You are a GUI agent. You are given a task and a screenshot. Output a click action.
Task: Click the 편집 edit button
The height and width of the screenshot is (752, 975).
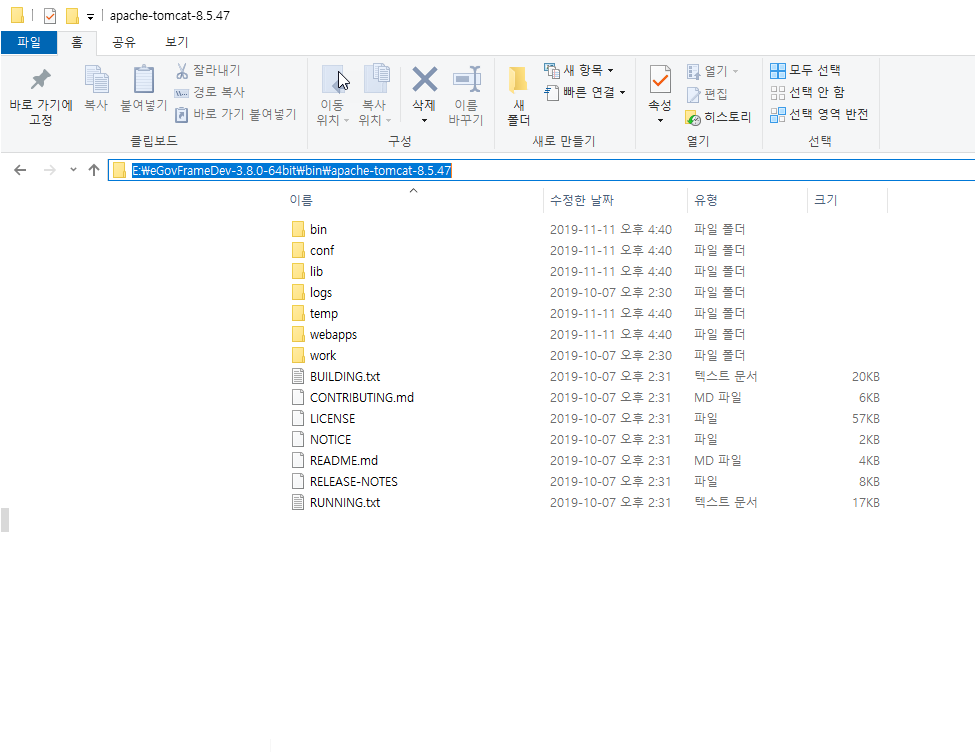point(707,94)
